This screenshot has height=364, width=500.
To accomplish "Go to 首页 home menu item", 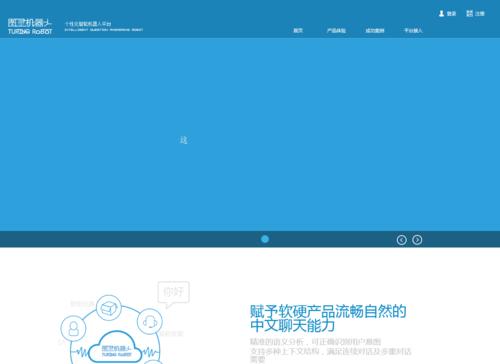I will (298, 30).
